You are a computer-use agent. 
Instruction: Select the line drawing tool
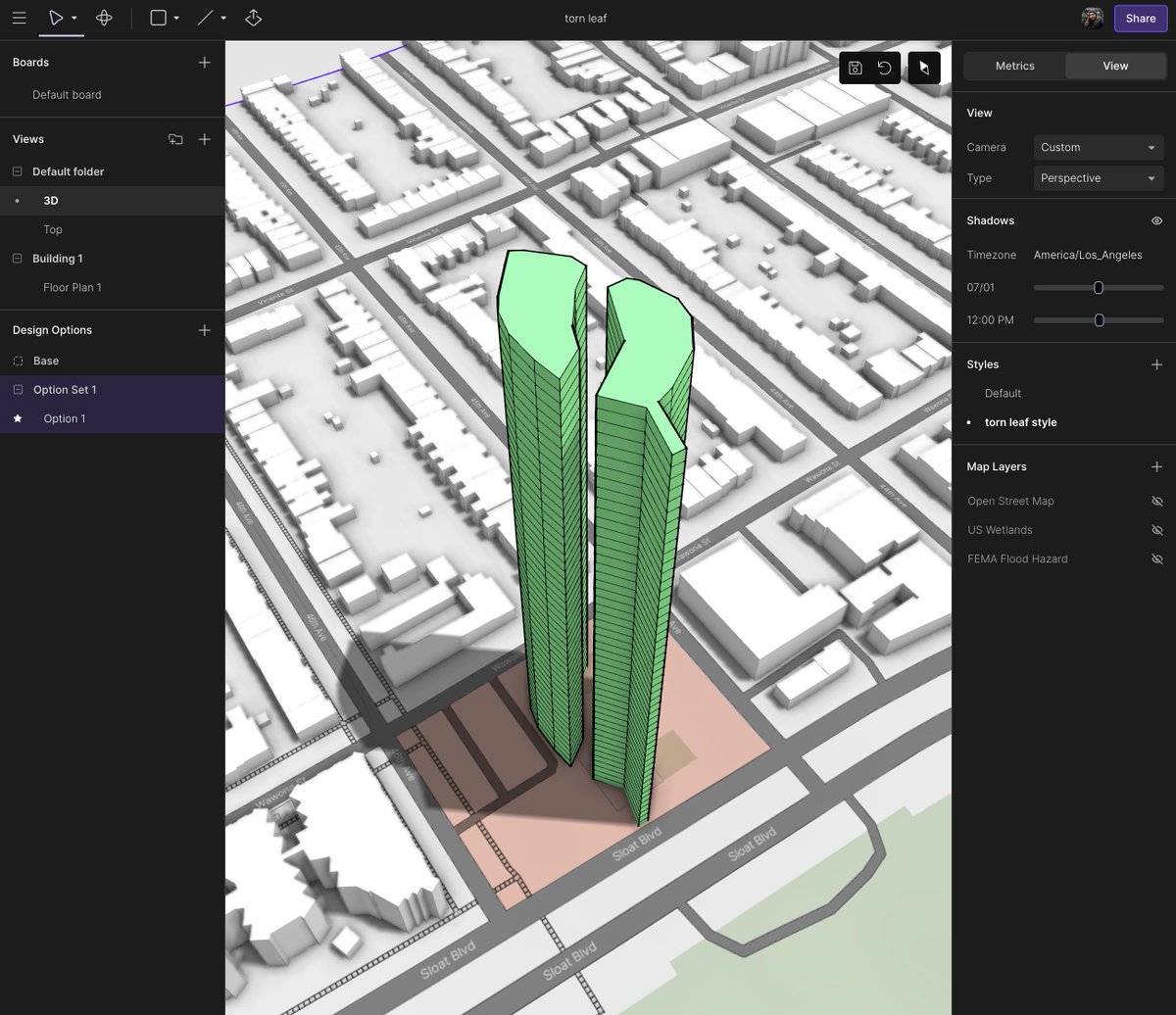[x=205, y=18]
